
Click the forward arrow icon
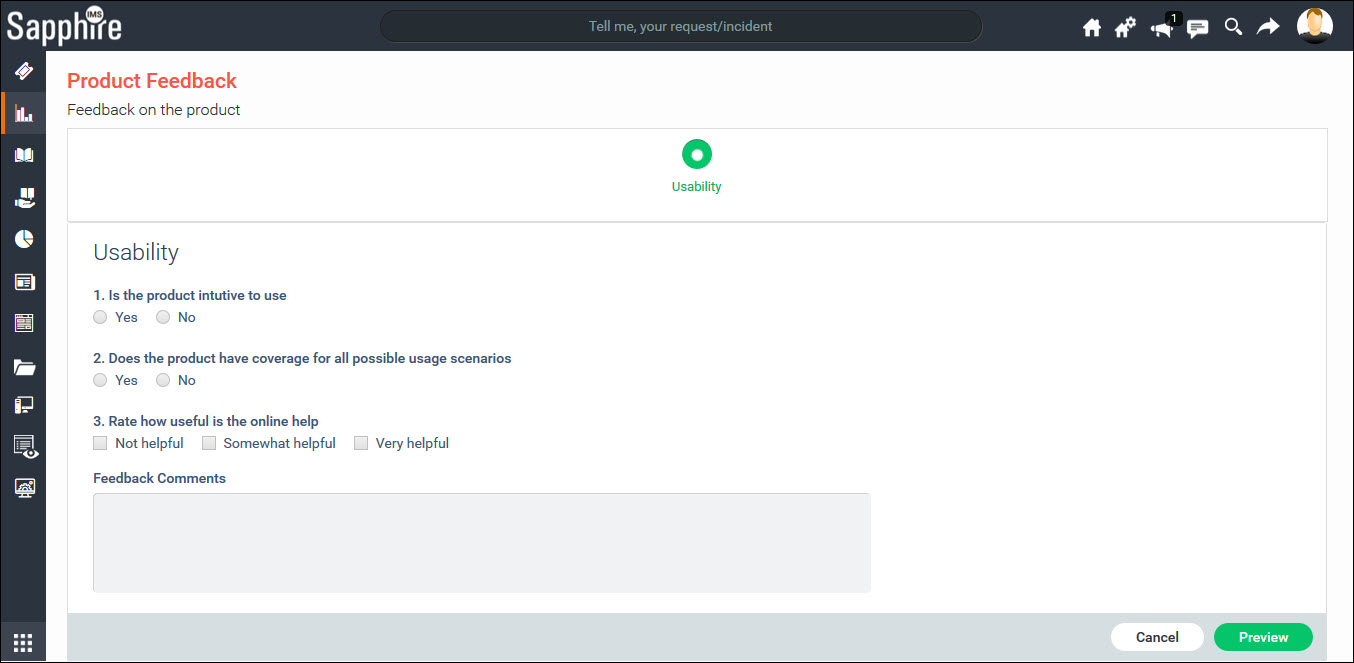pyautogui.click(x=1268, y=27)
